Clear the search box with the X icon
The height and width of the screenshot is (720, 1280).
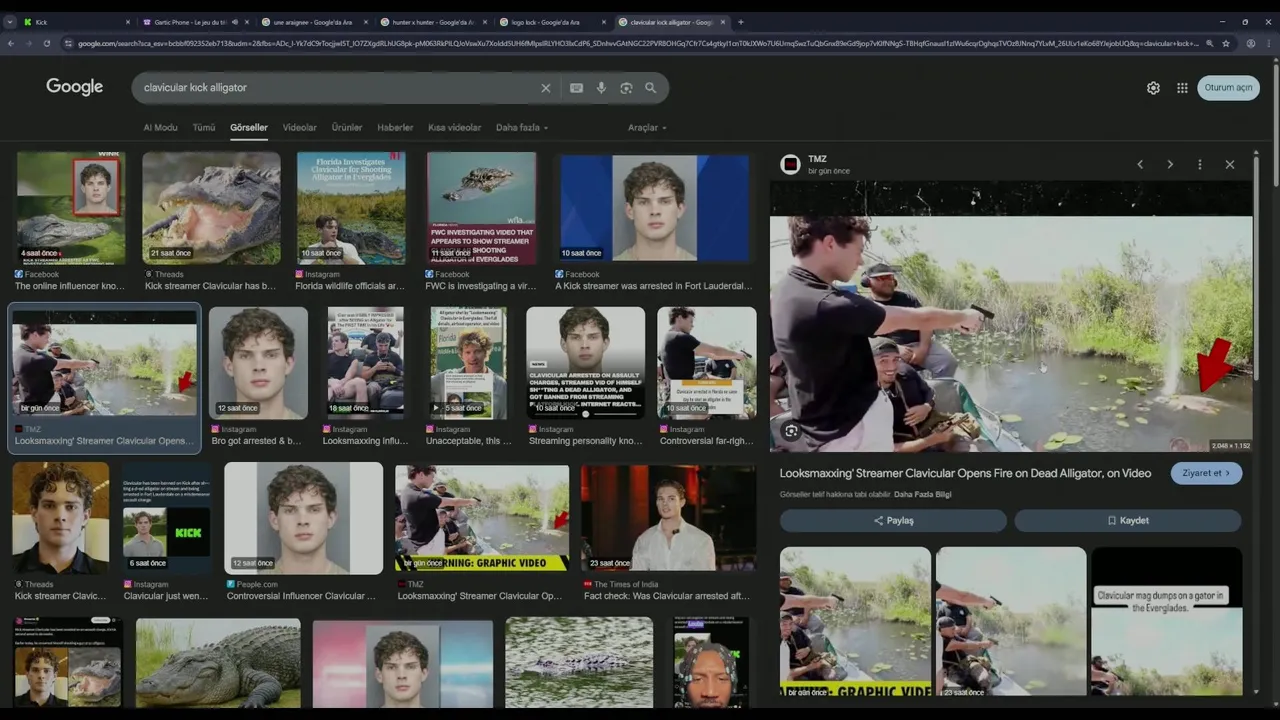point(545,88)
